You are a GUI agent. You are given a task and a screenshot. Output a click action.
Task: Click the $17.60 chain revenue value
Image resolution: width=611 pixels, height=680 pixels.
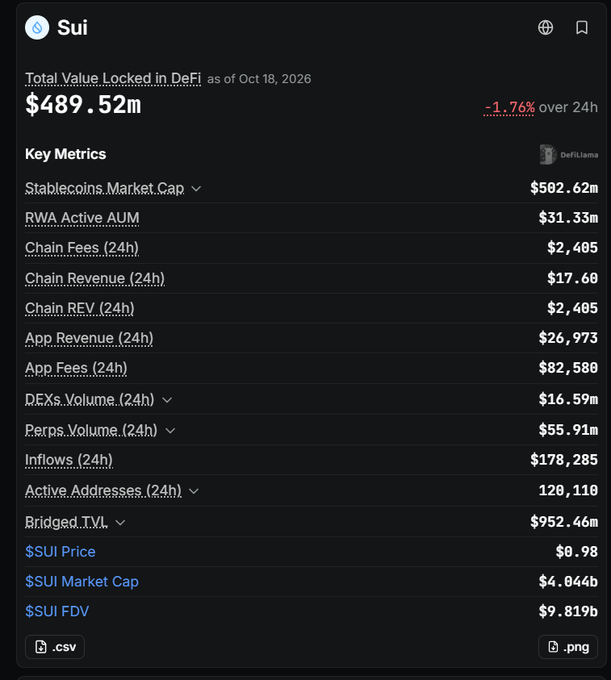tap(572, 278)
